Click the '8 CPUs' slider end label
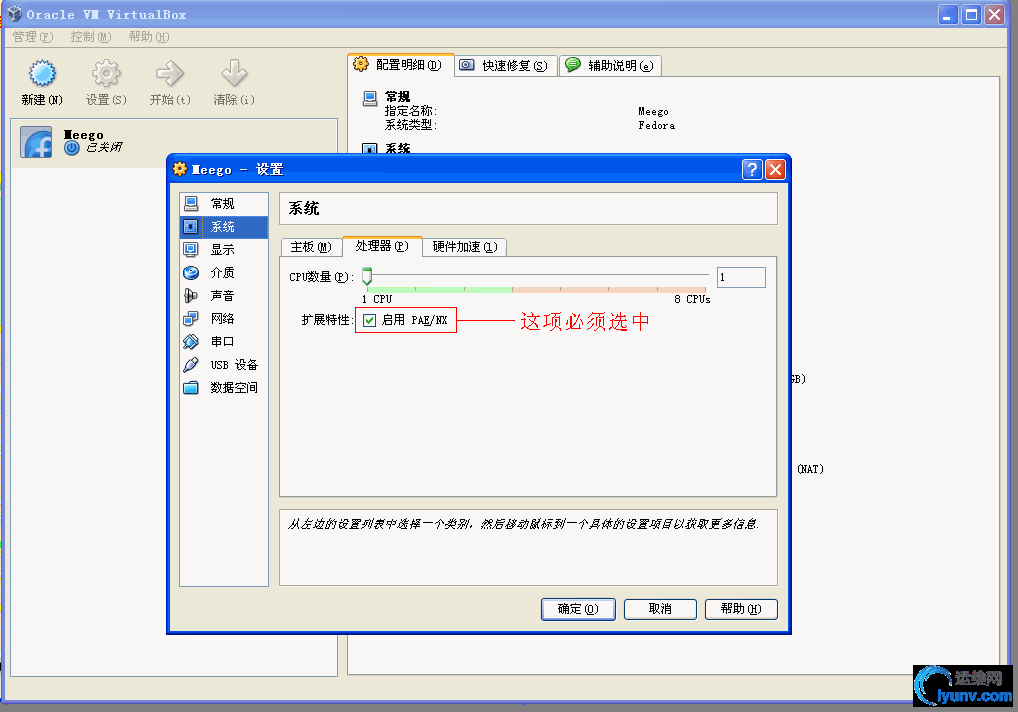The height and width of the screenshot is (712, 1018). coord(692,299)
